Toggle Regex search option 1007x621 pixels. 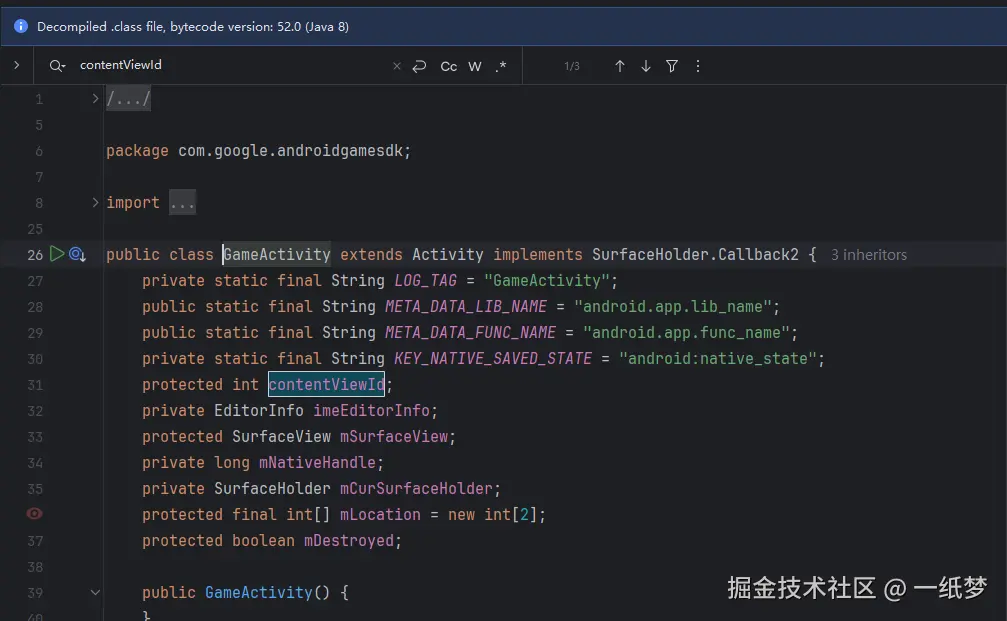[501, 66]
